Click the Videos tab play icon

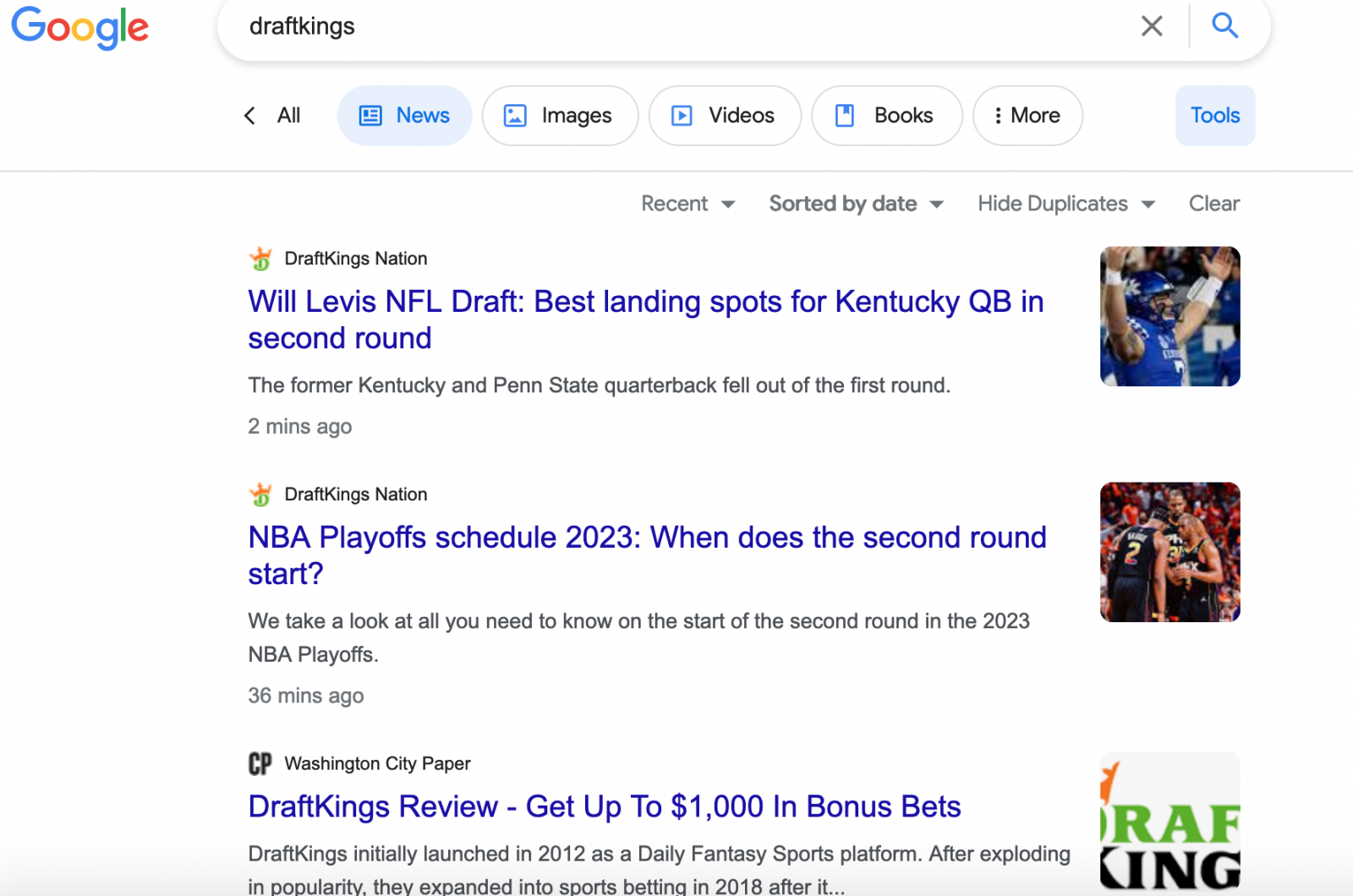click(x=682, y=116)
